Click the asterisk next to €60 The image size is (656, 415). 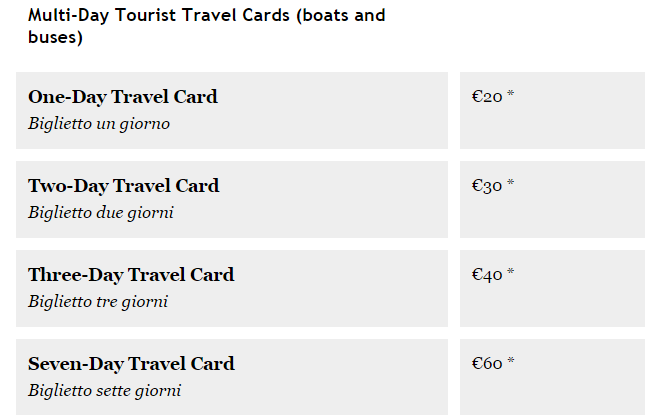[x=510, y=361]
